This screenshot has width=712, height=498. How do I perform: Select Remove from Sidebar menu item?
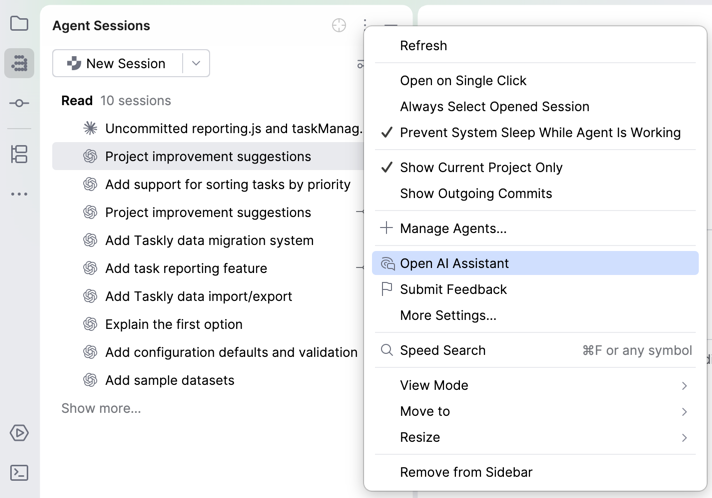point(535,472)
